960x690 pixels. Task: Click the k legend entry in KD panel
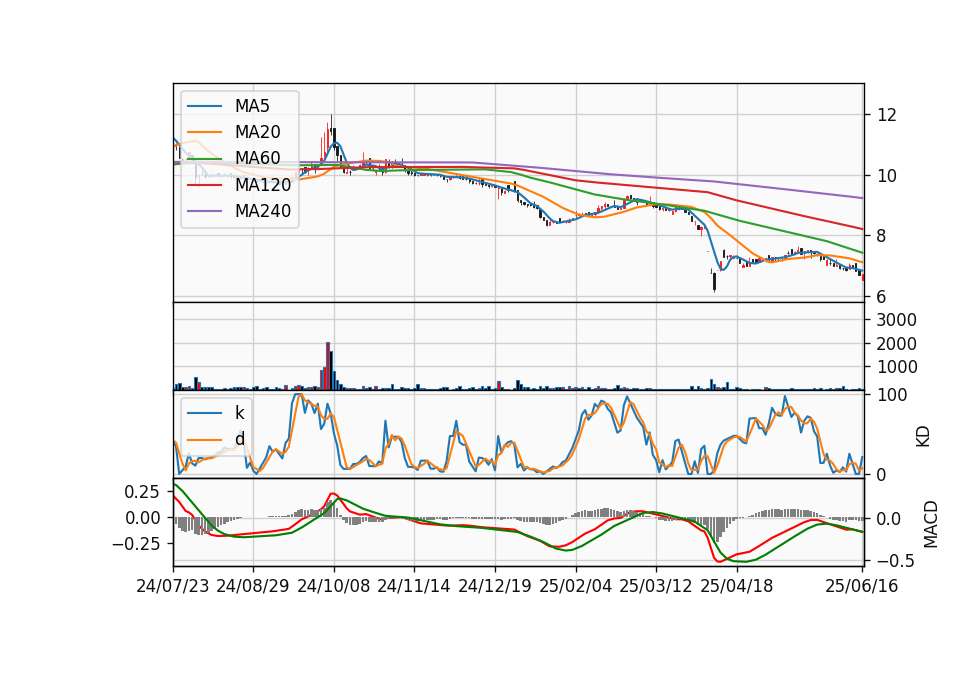[239, 413]
